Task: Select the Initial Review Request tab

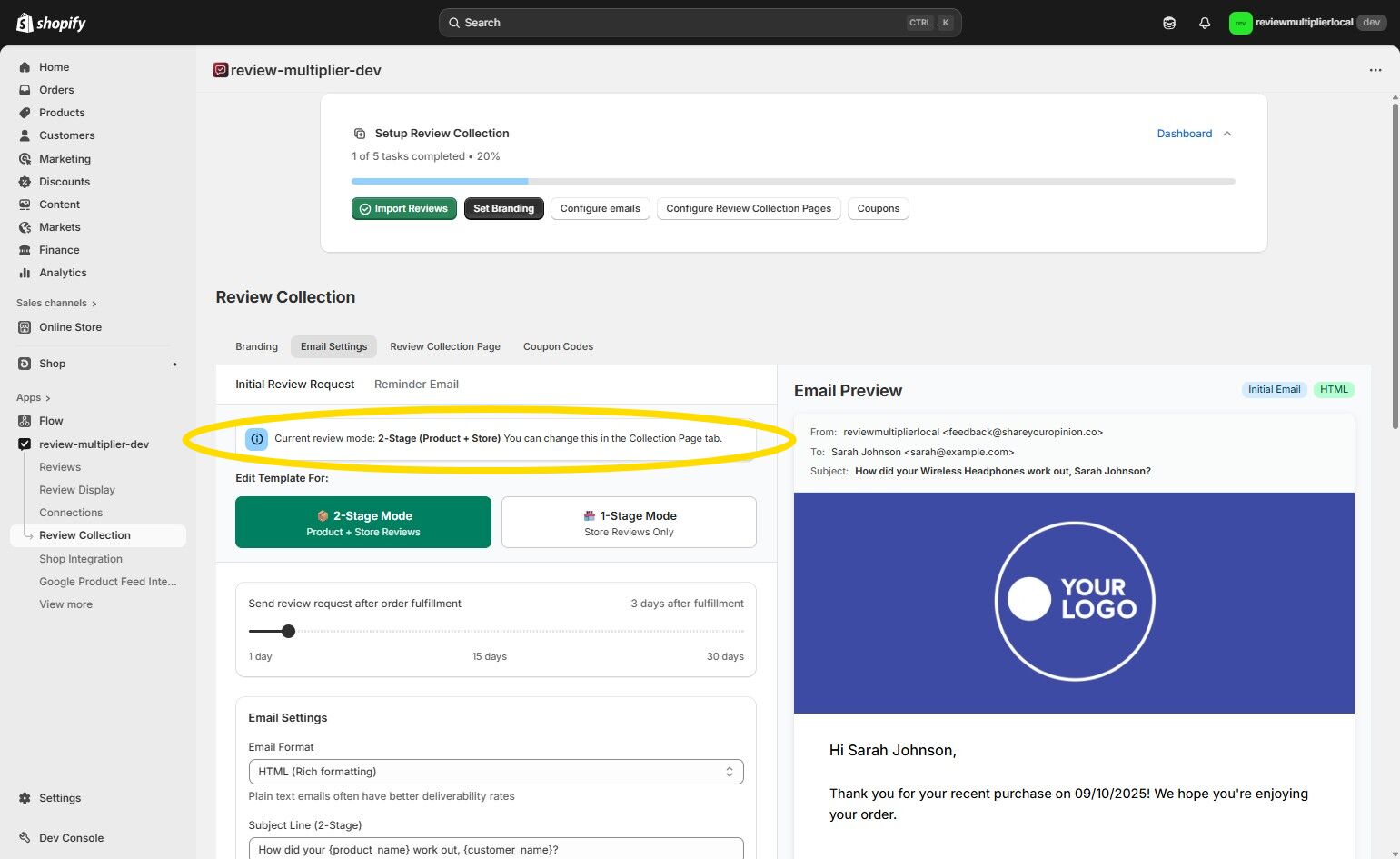Action: [295, 385]
